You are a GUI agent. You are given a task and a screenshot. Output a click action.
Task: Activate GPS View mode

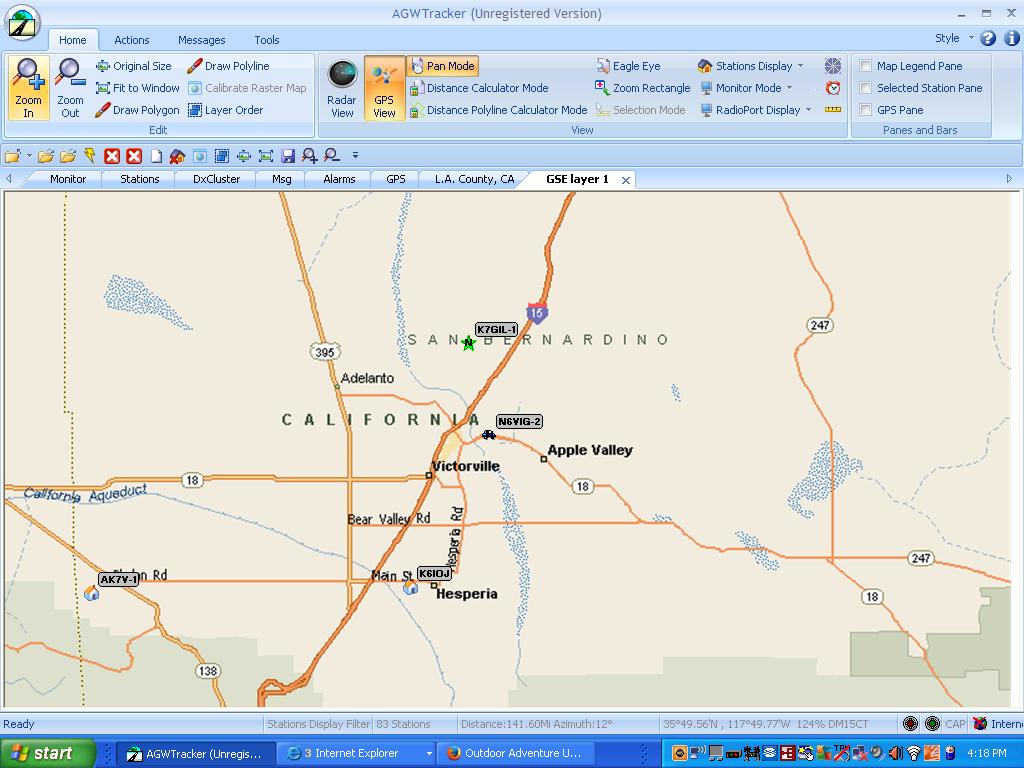click(384, 88)
